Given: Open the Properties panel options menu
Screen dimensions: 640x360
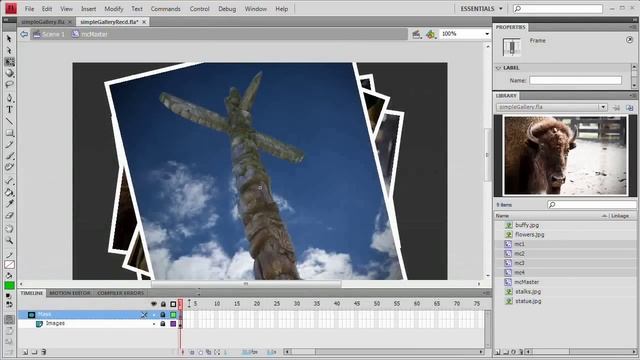Looking at the screenshot, I should coord(633,27).
